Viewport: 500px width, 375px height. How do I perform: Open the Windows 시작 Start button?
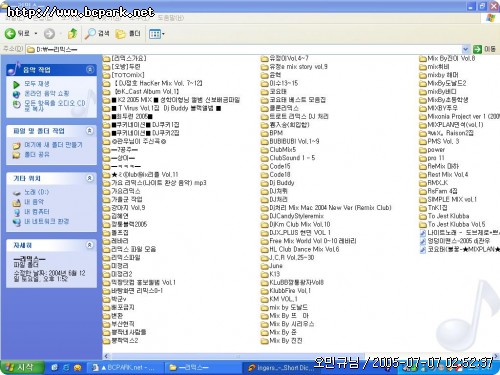21,368
